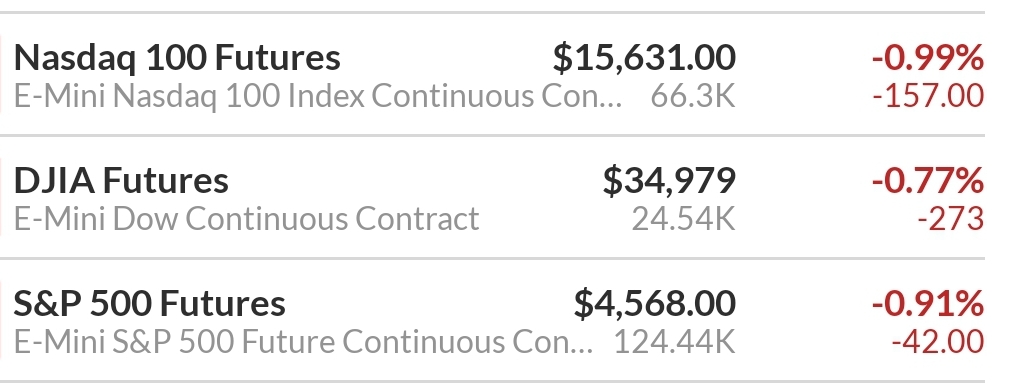The image size is (1025, 384).
Task: Open the Nasdaq 100 Futures title
Action: click(177, 58)
